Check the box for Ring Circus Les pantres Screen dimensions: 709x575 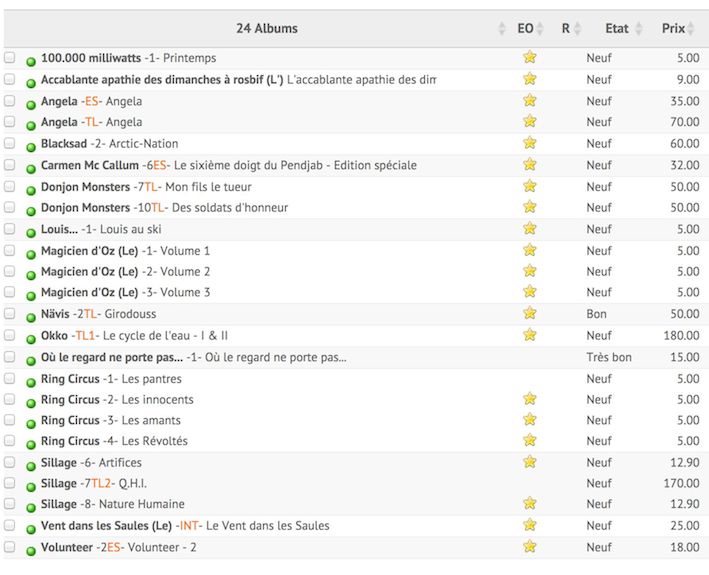tap(10, 378)
